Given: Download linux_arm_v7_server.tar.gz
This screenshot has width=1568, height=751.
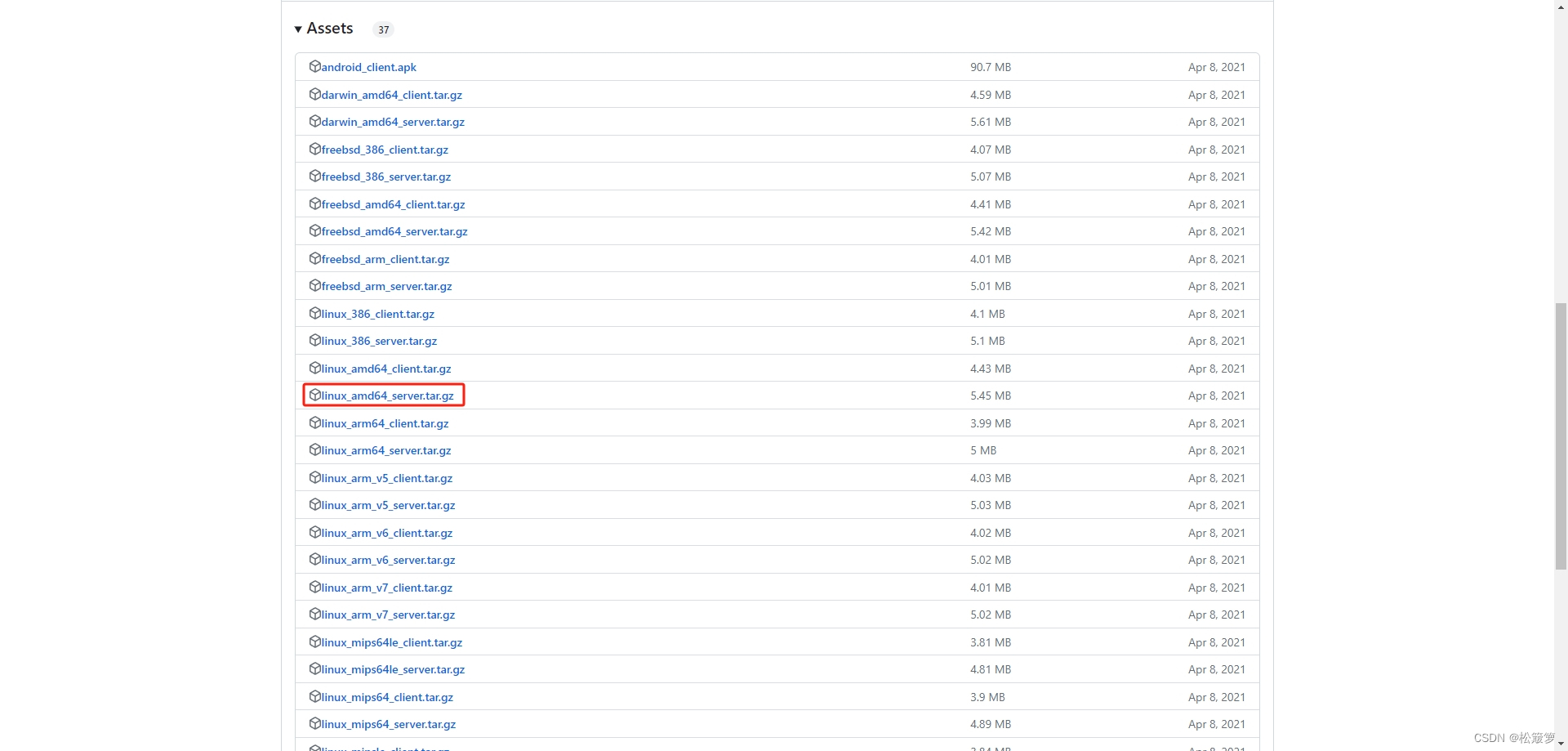Looking at the screenshot, I should coord(389,615).
